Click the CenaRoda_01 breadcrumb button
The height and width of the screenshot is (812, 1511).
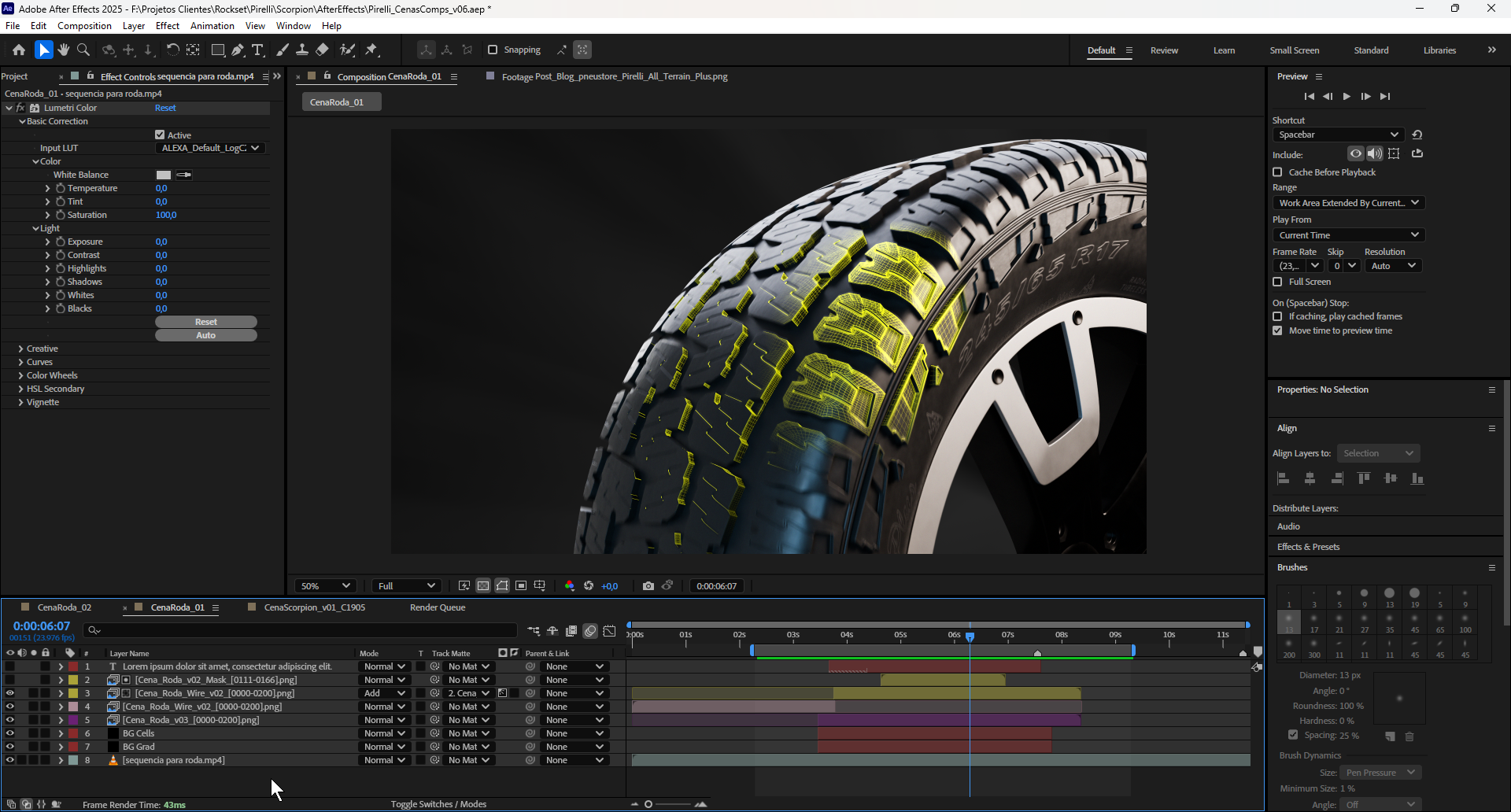[342, 102]
